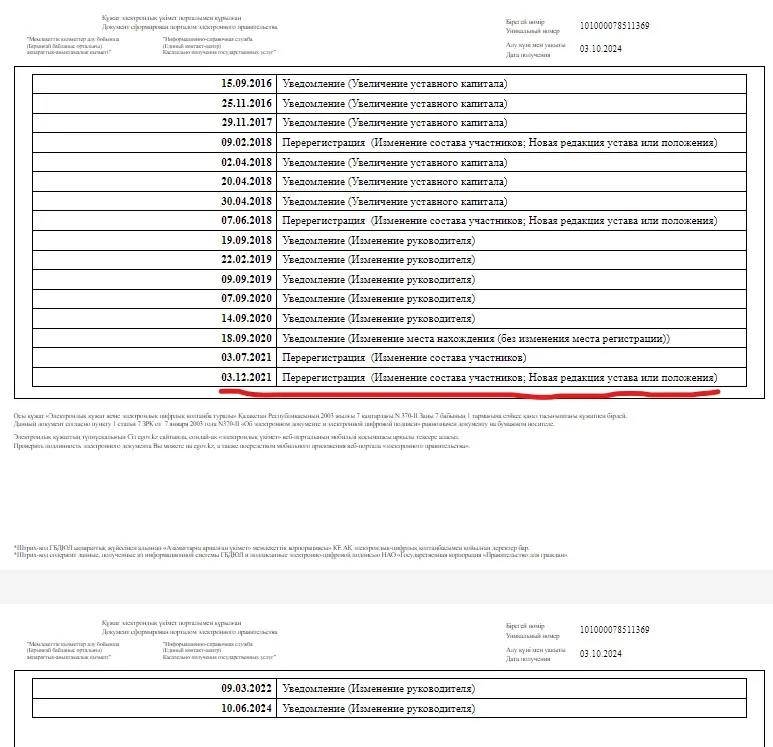Select the Перерегистрация text in 07.06.2018 row

[324, 220]
